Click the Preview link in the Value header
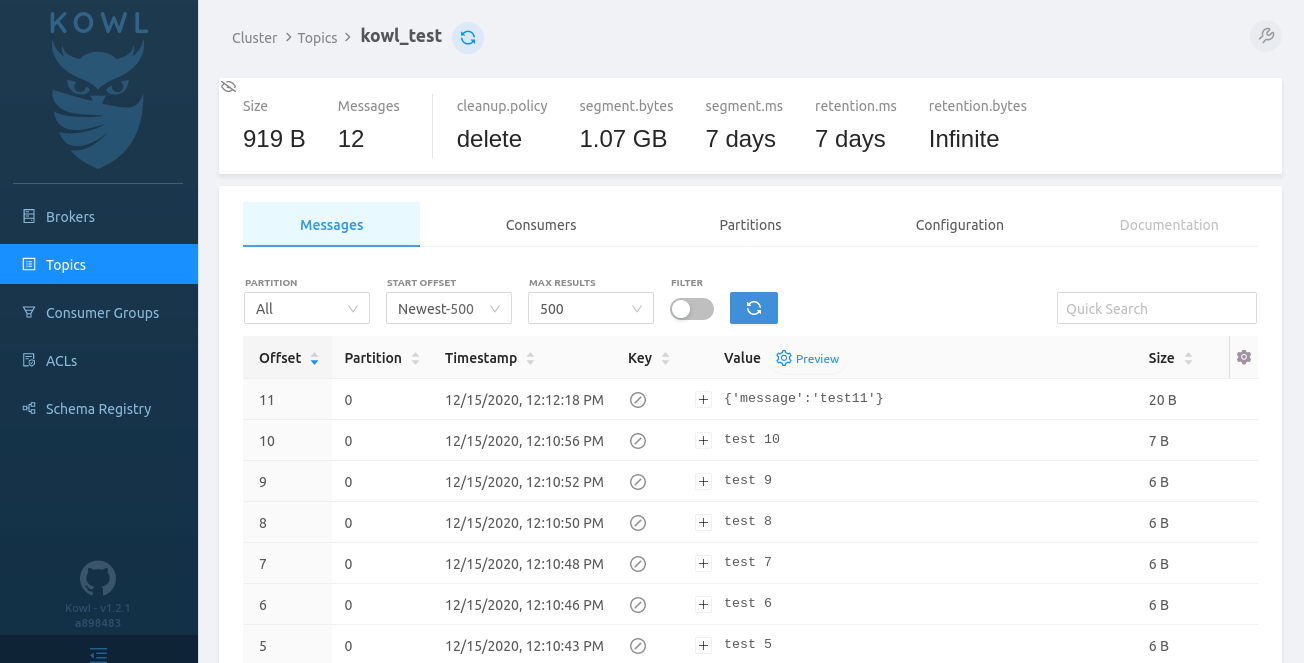 (x=816, y=358)
